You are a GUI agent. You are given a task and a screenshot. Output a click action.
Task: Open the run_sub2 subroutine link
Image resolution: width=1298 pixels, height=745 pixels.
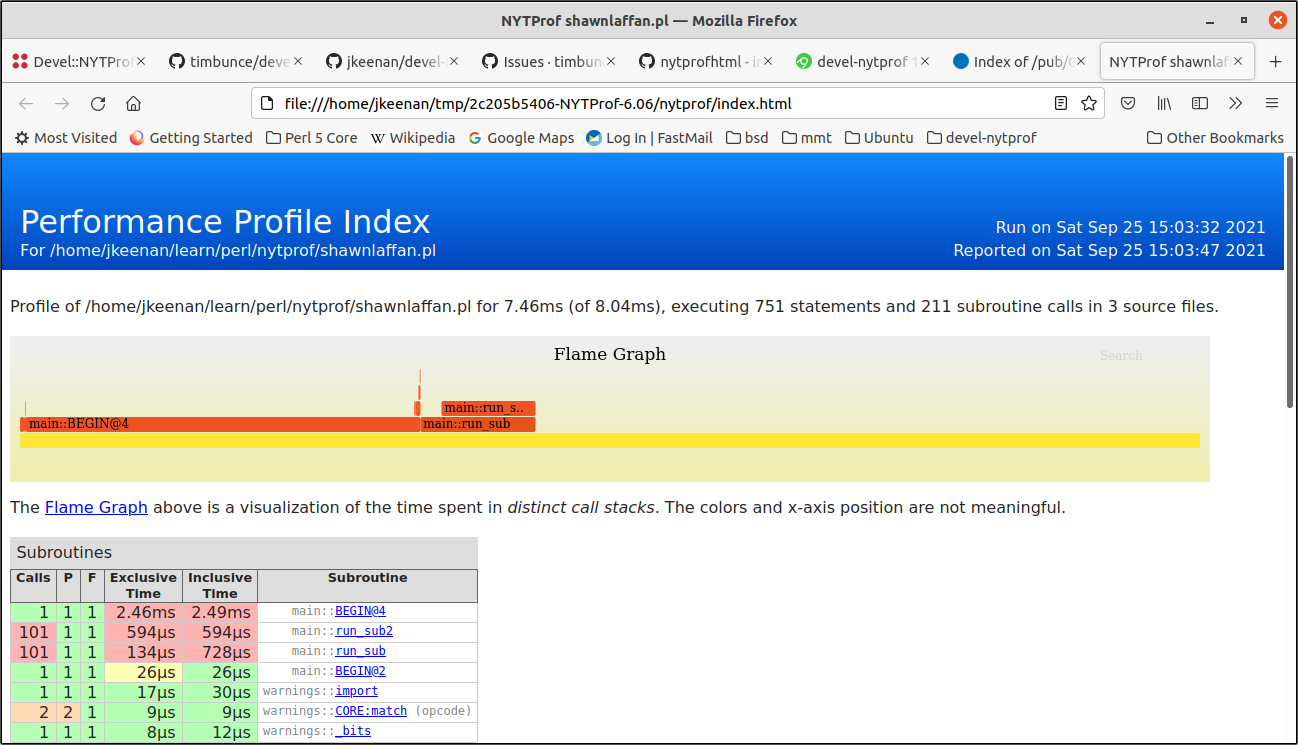[x=363, y=631]
